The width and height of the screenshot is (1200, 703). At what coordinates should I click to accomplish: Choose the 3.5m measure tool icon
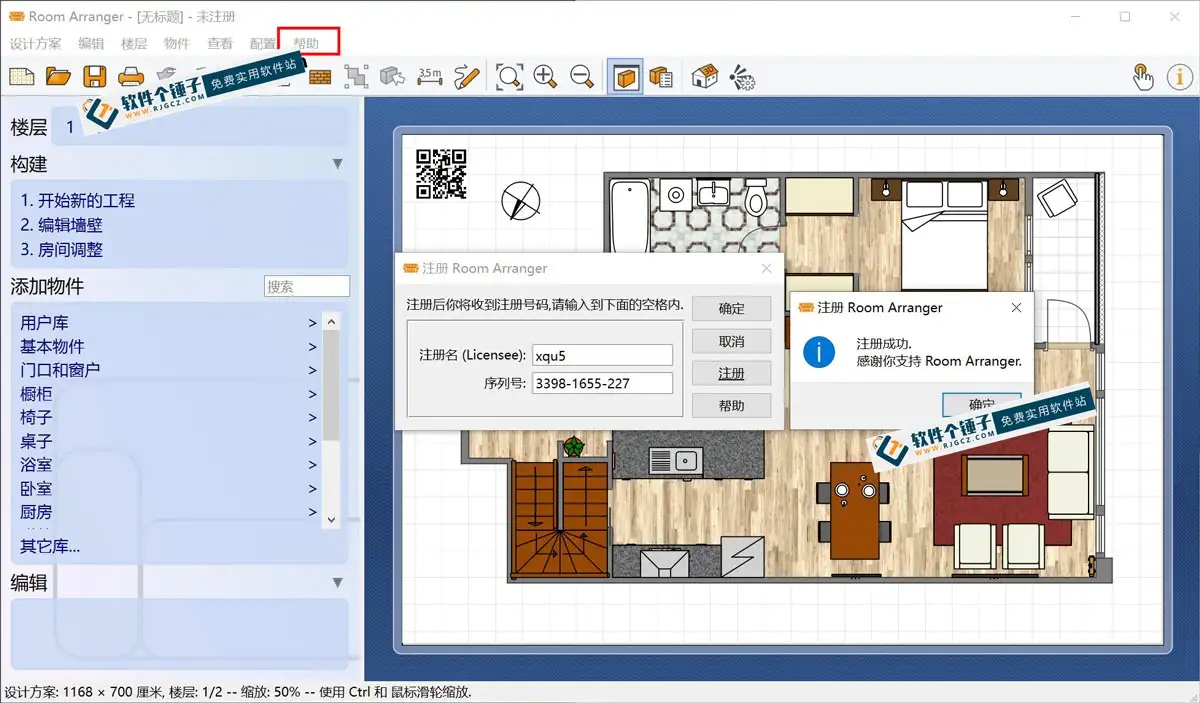pyautogui.click(x=430, y=76)
